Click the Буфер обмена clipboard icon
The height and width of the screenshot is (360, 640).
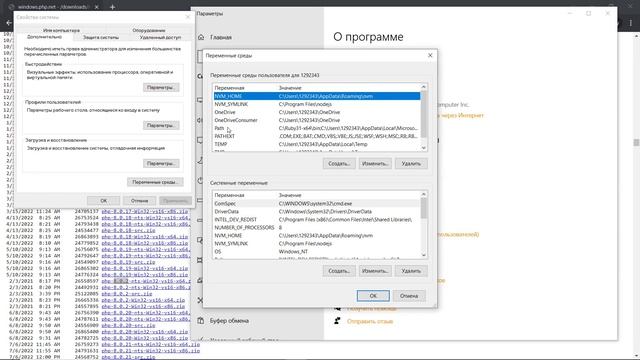click(201, 321)
